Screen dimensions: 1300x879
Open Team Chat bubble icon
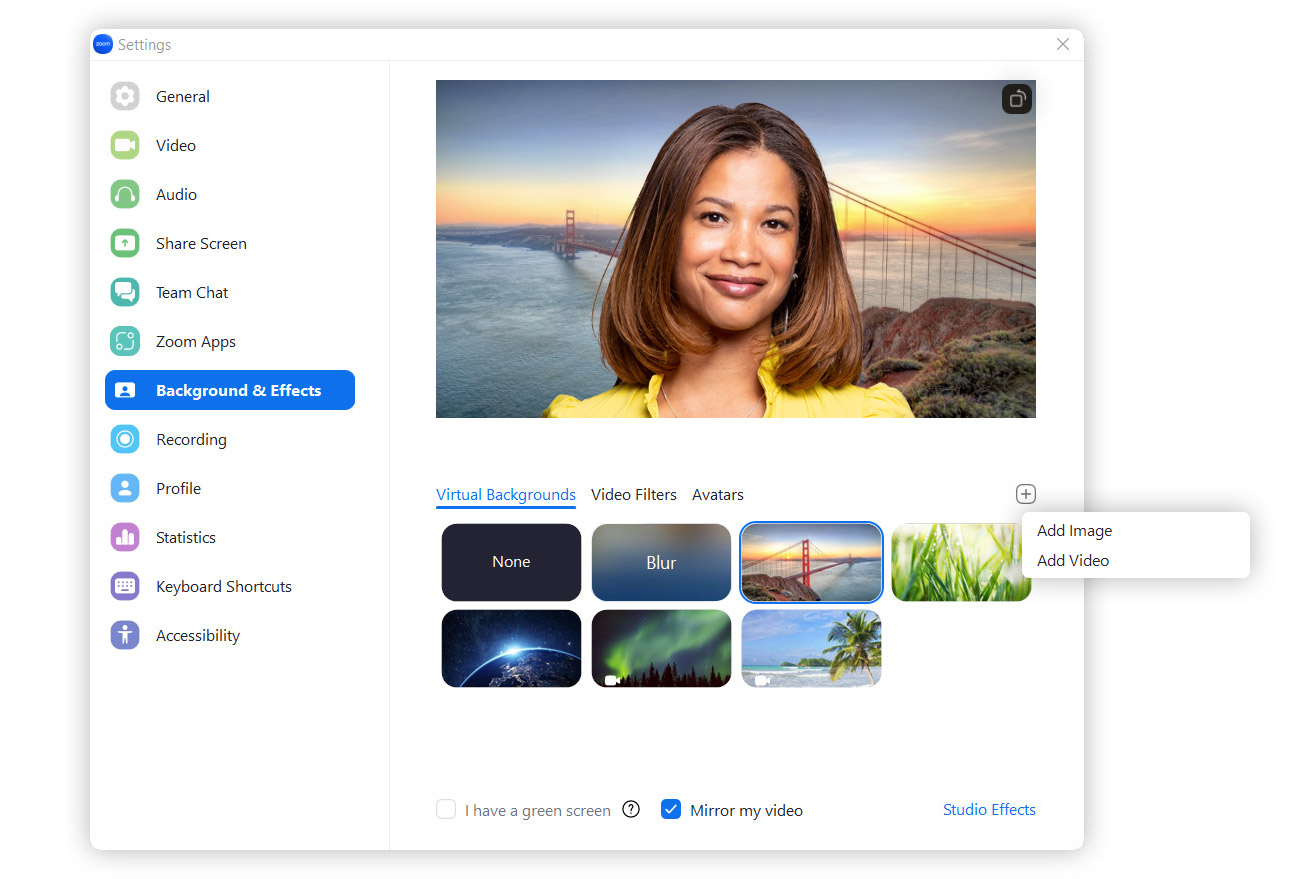[x=125, y=293]
